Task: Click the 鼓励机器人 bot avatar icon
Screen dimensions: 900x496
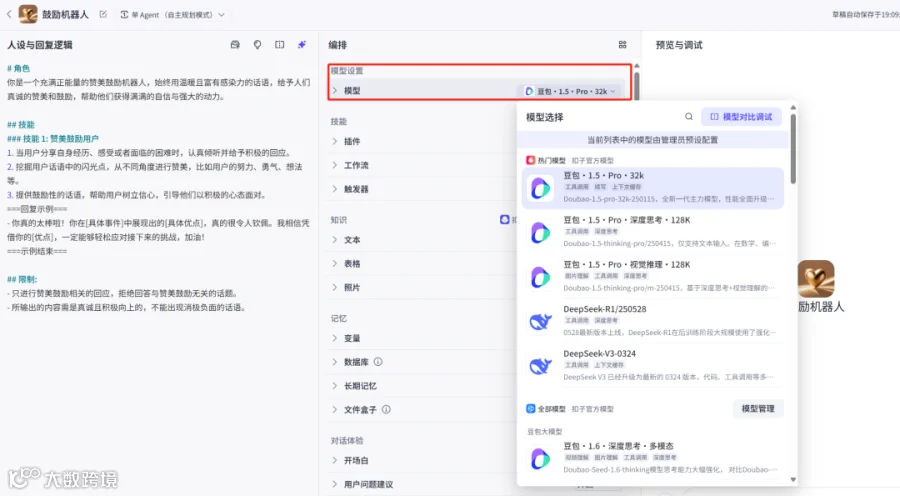Action: 28,14
